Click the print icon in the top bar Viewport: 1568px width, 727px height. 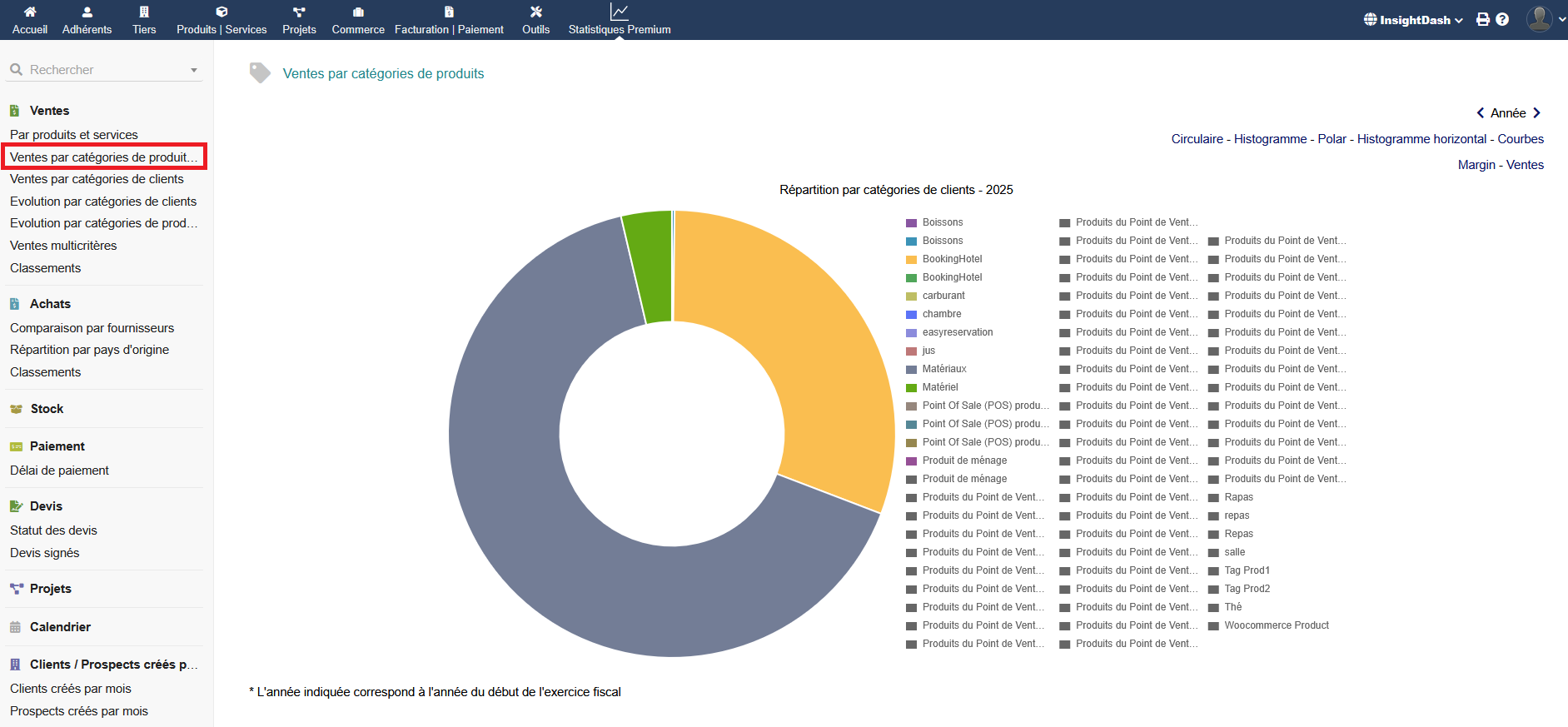tap(1482, 19)
